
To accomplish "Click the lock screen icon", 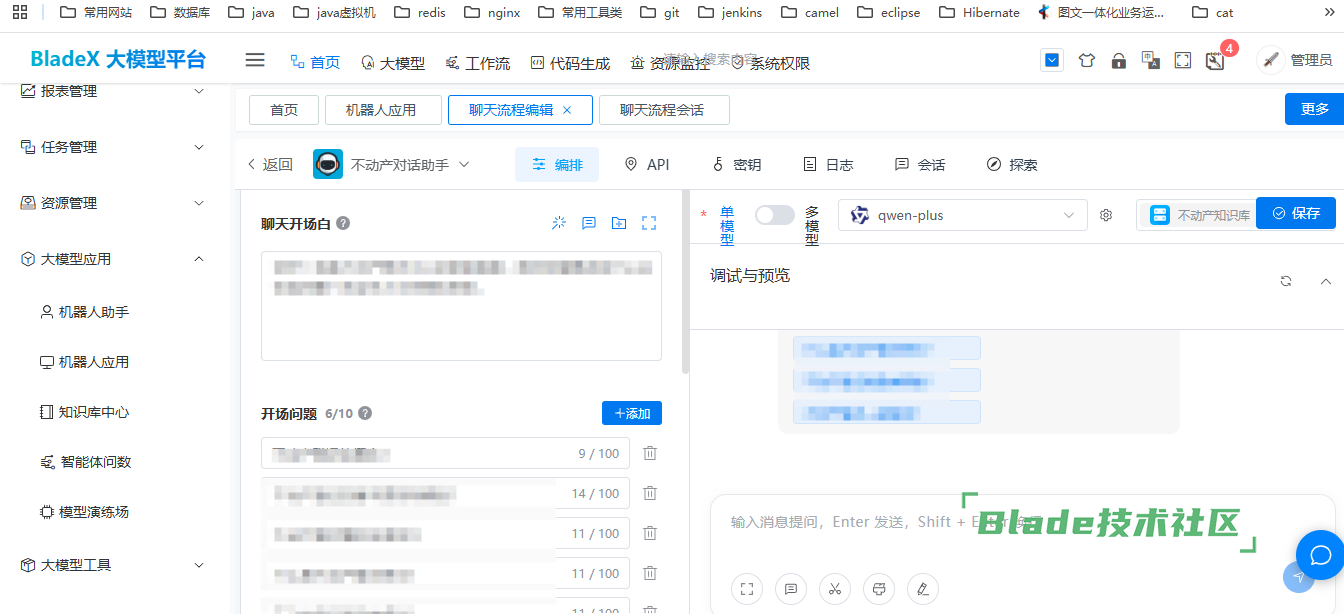I will 1119,61.
